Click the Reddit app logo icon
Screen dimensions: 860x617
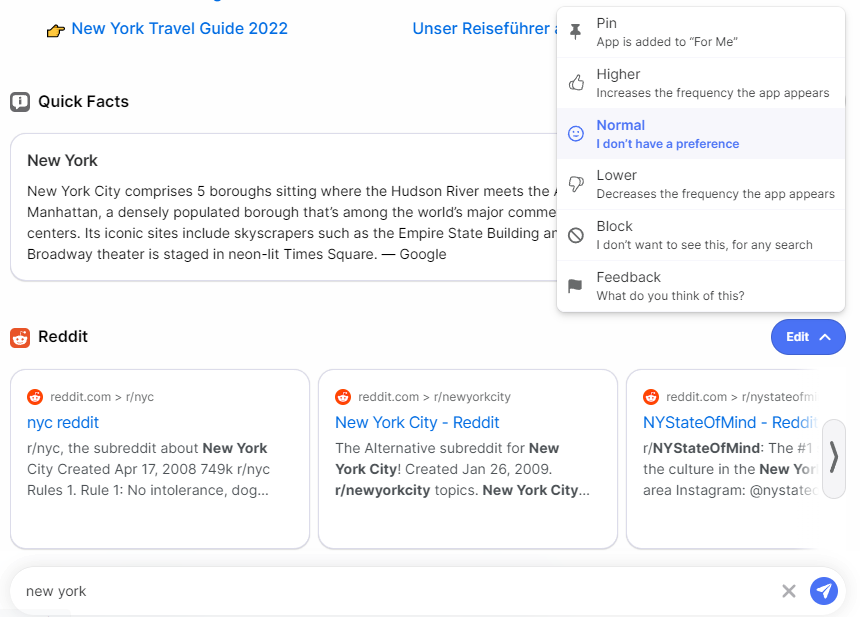(20, 338)
